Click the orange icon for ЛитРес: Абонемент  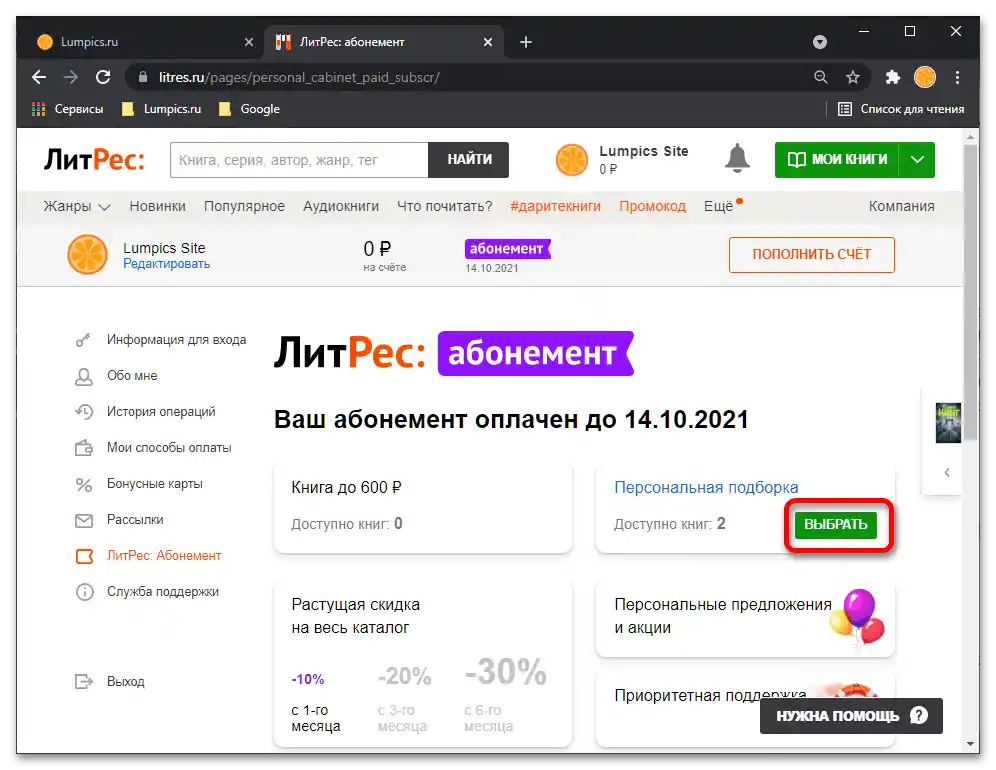pos(84,557)
